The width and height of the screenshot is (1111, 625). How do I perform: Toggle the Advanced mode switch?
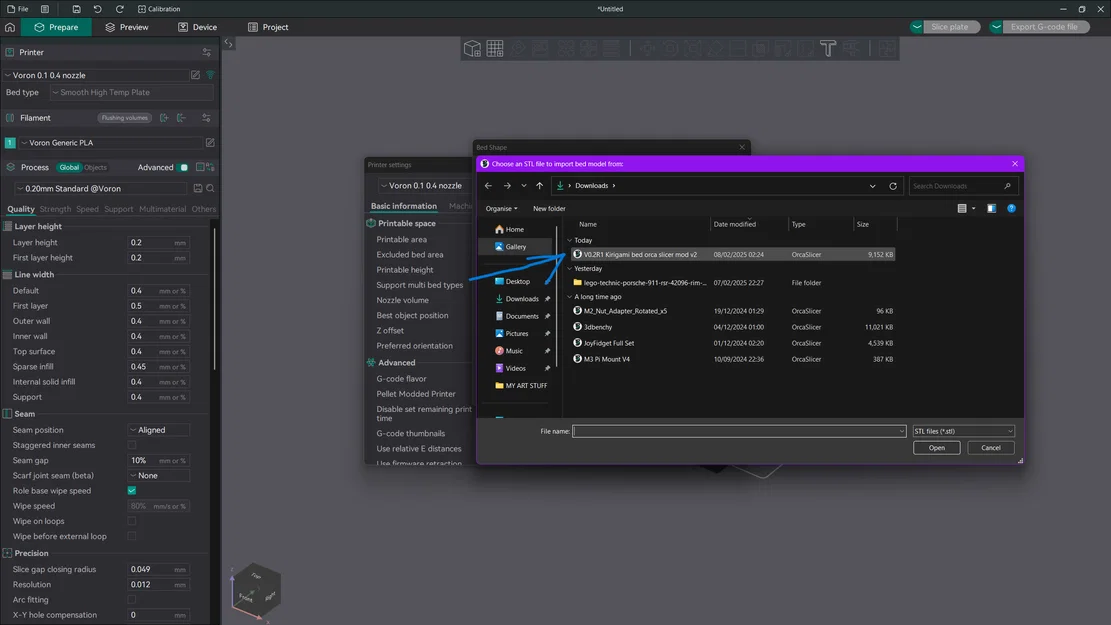click(184, 168)
